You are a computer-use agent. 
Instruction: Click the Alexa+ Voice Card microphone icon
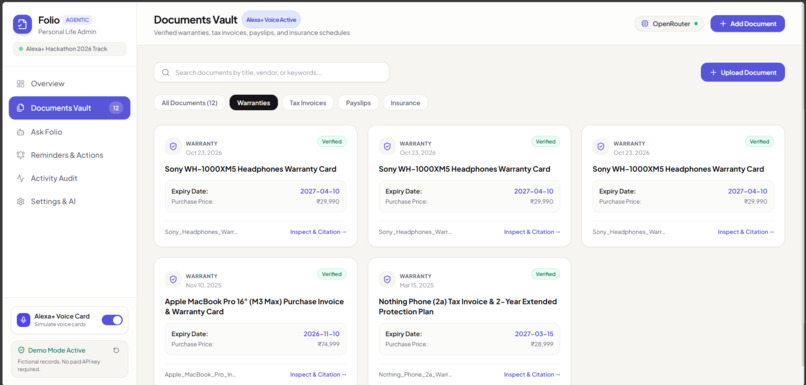coord(23,320)
